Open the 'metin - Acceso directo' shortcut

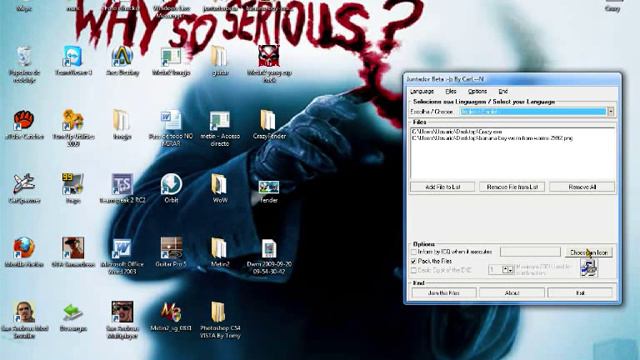220,120
